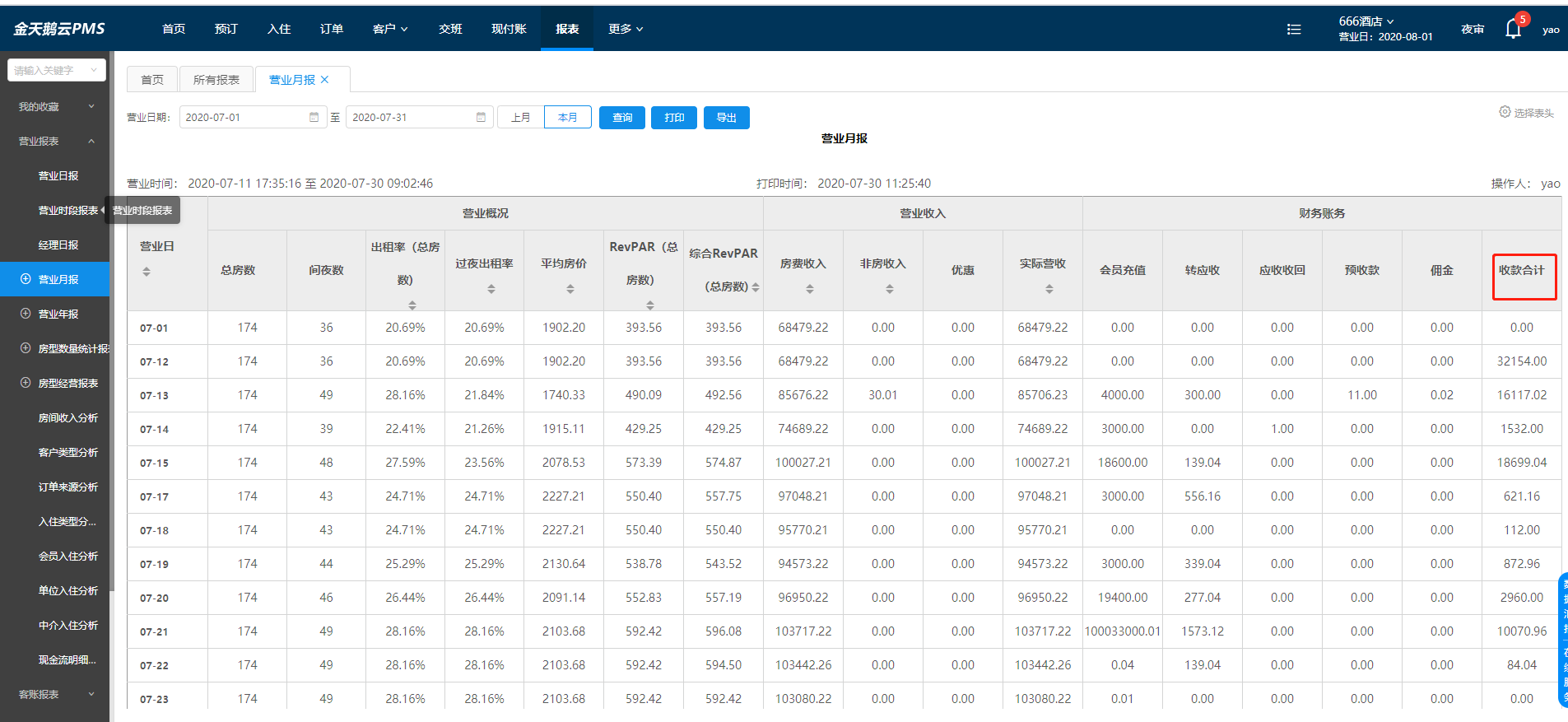
Task: Sort by 实际营收 column arrows
Action: [x=1049, y=289]
